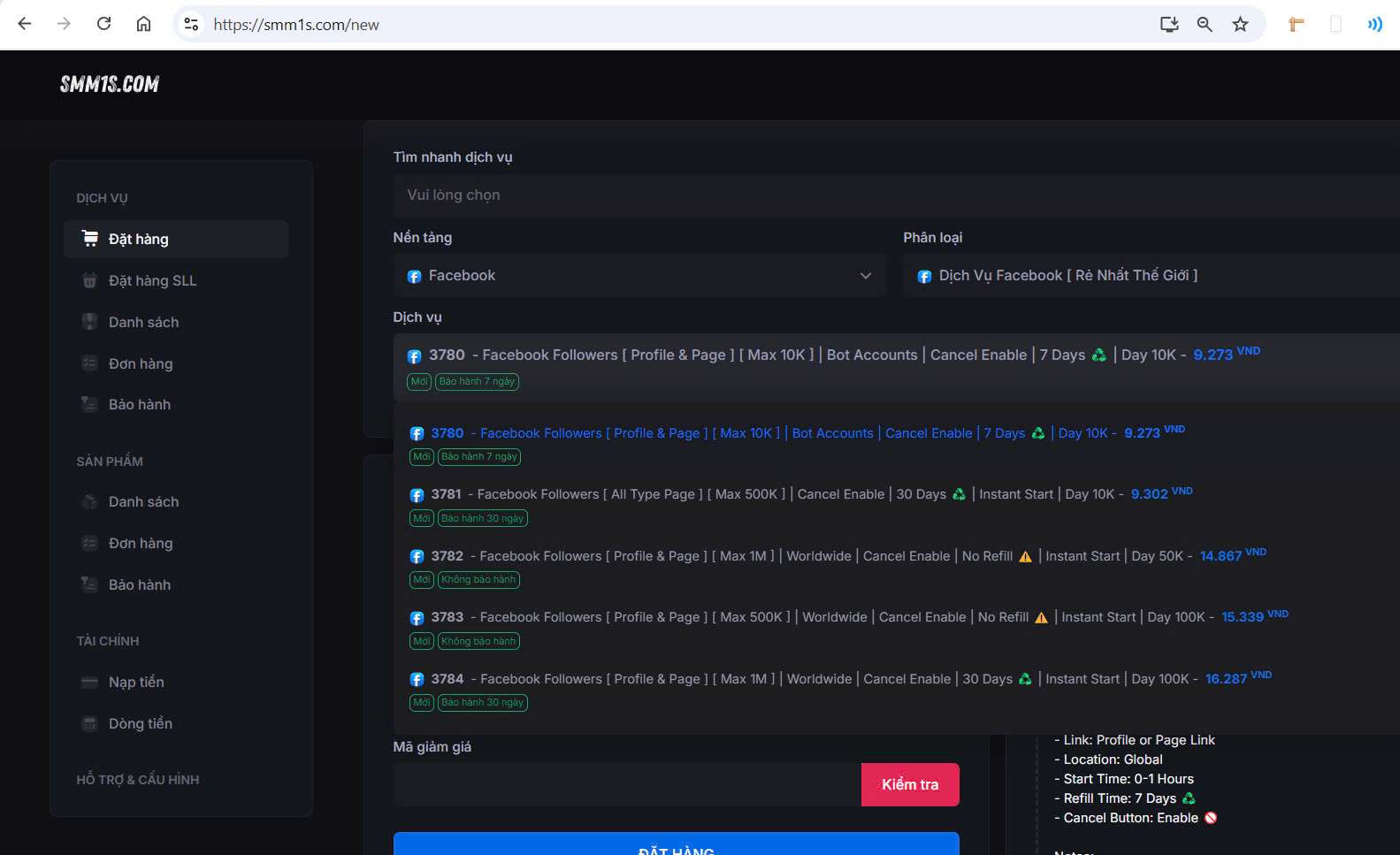Click Facebook icon in Phân loại field

coord(924,277)
